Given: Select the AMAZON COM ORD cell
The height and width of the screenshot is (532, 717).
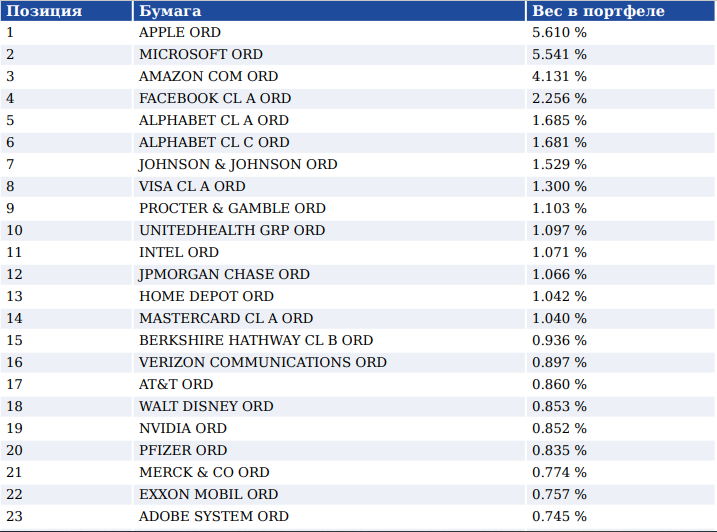Looking at the screenshot, I should [x=329, y=76].
